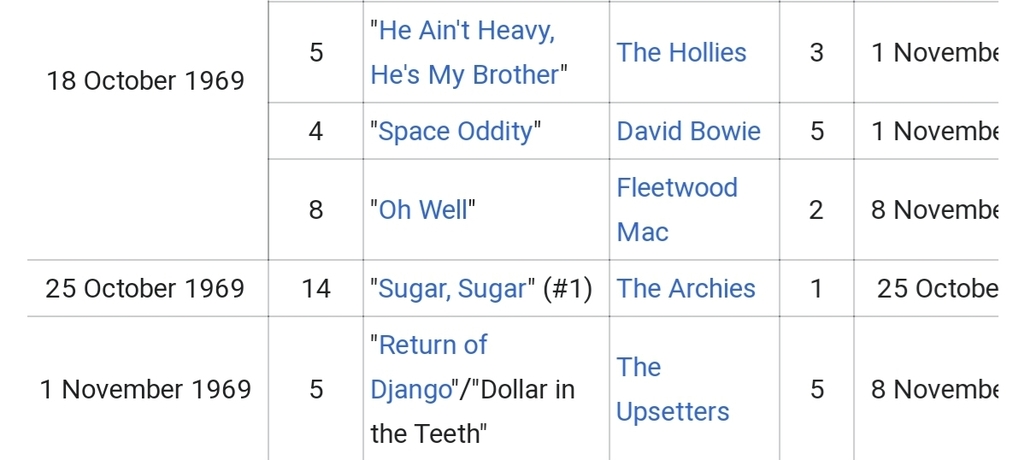Select the 1 November 1969 date cell

click(146, 389)
